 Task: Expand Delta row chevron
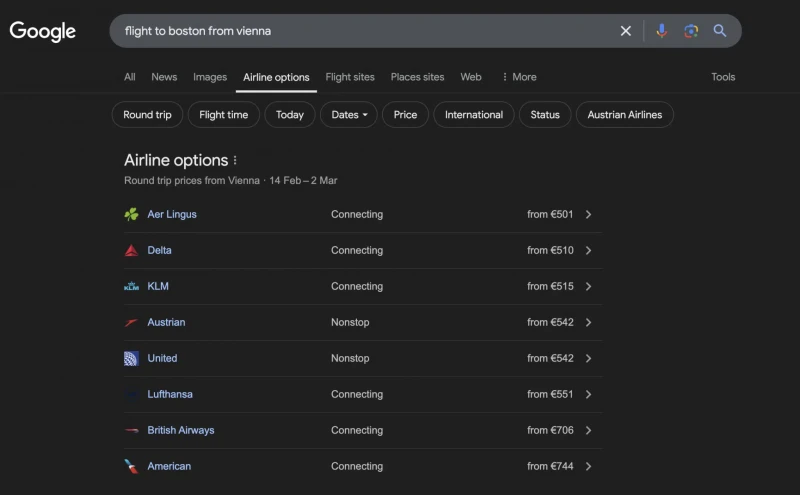588,251
